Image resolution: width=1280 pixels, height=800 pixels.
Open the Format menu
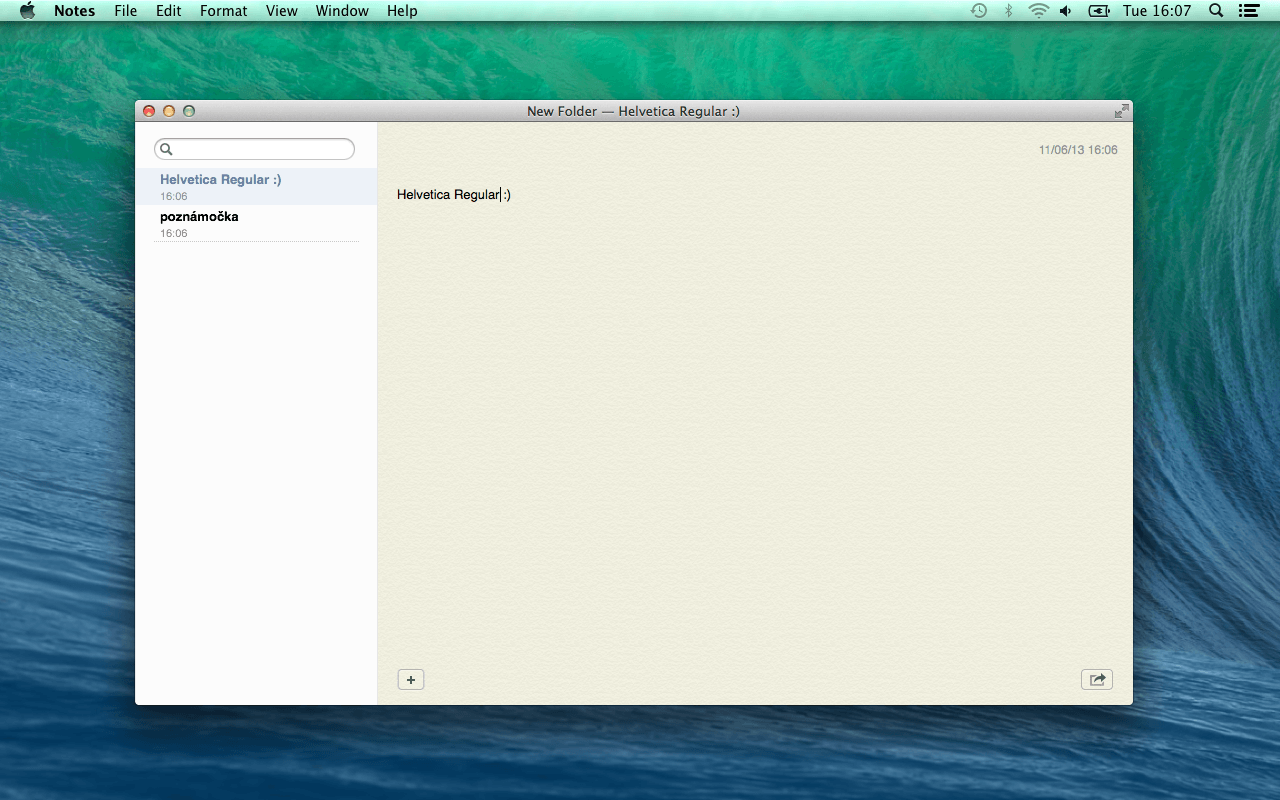pos(224,11)
